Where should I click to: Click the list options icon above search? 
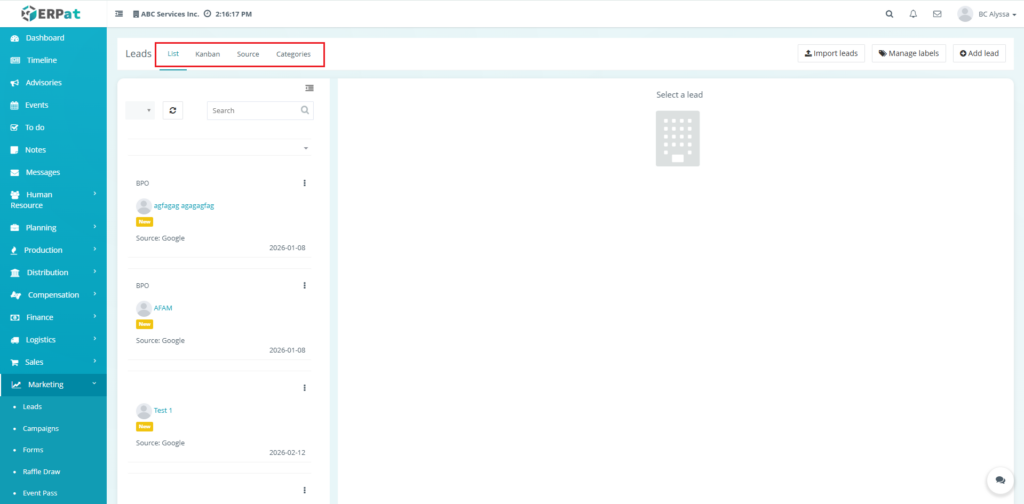coord(309,88)
